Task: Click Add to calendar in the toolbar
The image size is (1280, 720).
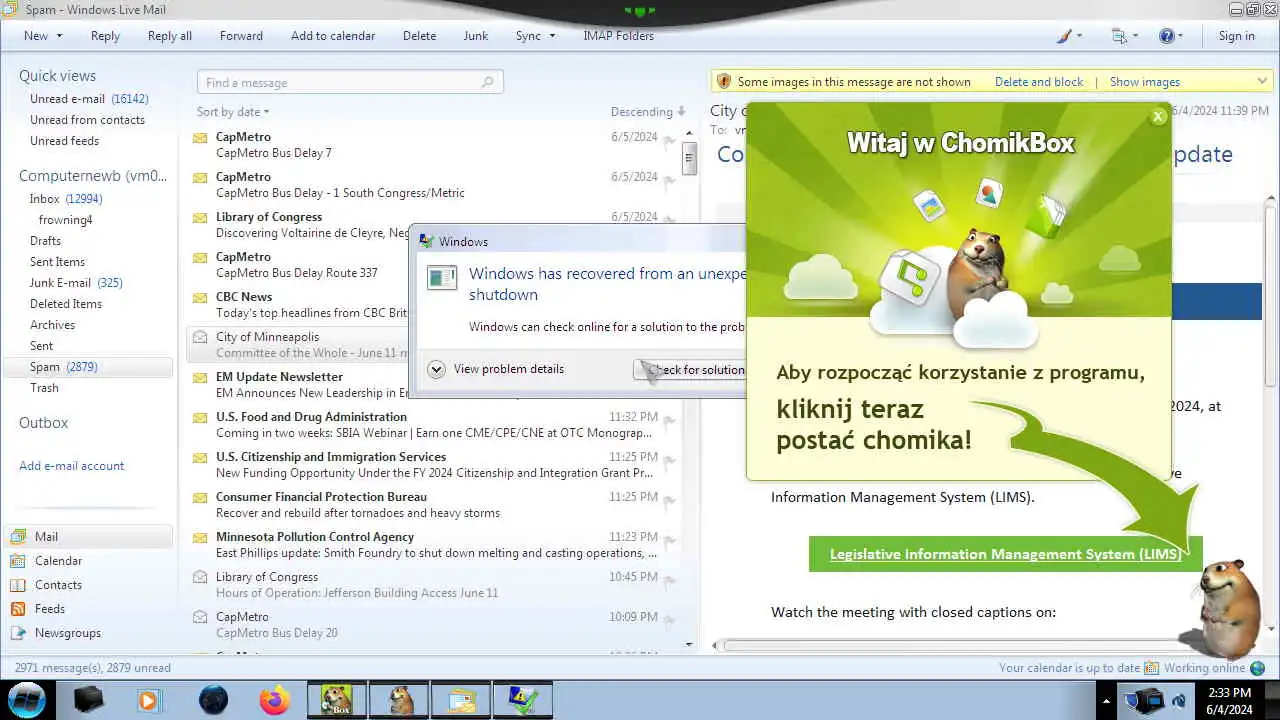Action: tap(333, 36)
